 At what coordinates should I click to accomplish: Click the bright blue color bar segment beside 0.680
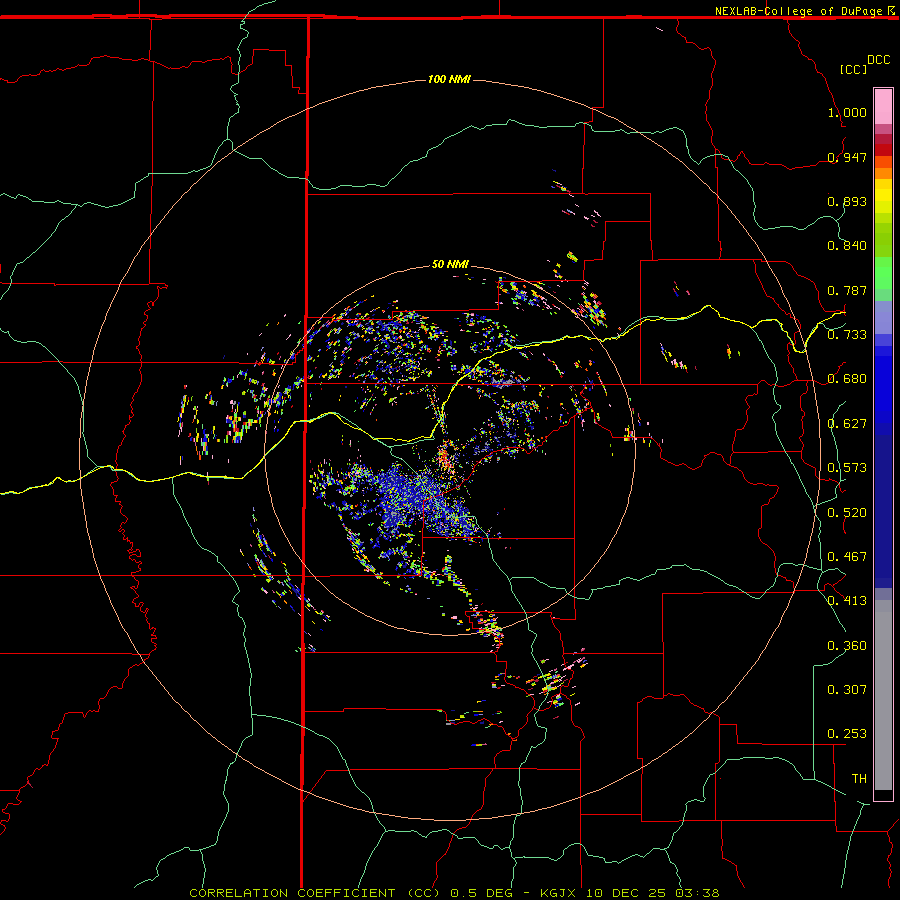coord(883,382)
